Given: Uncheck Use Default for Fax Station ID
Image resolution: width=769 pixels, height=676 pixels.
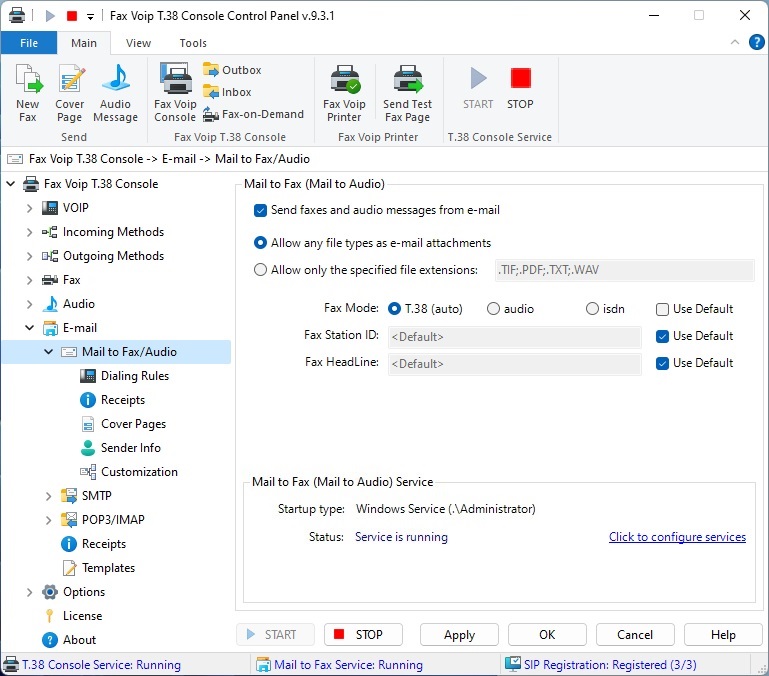Looking at the screenshot, I should (662, 336).
